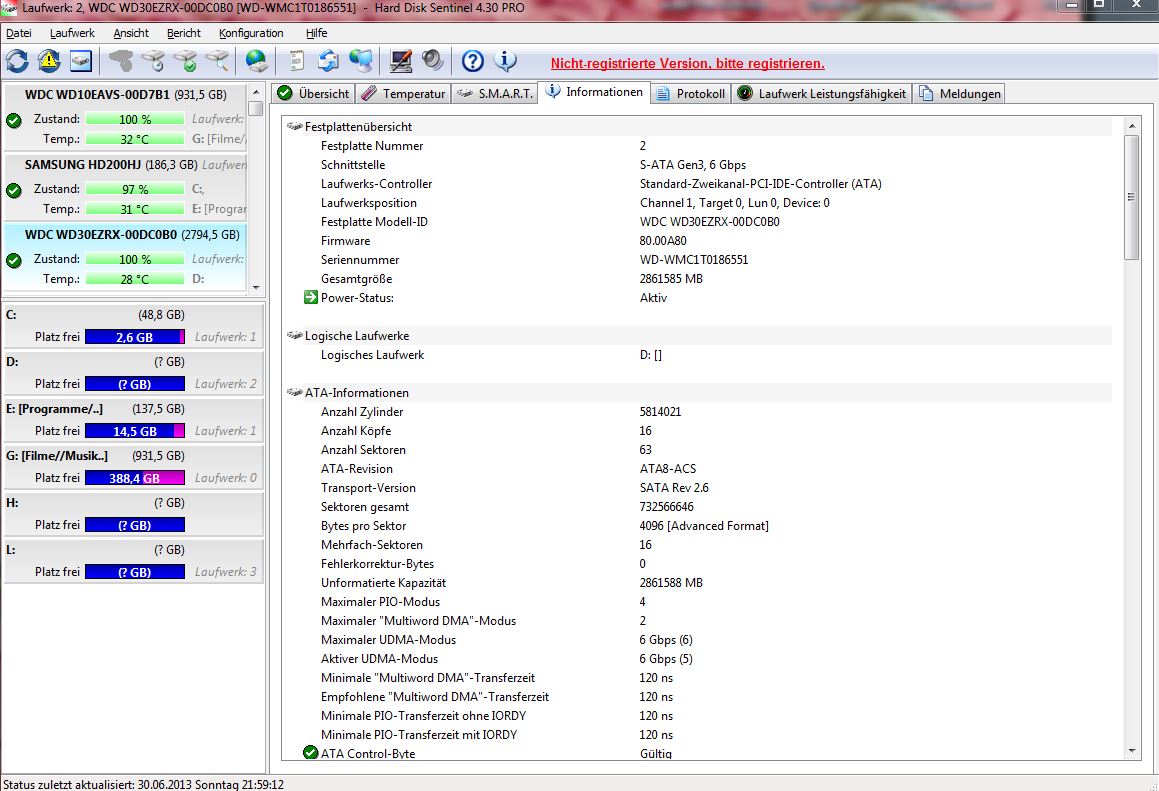Select the WDC WD10EAVS-00D7B1 drive entry

126,116
